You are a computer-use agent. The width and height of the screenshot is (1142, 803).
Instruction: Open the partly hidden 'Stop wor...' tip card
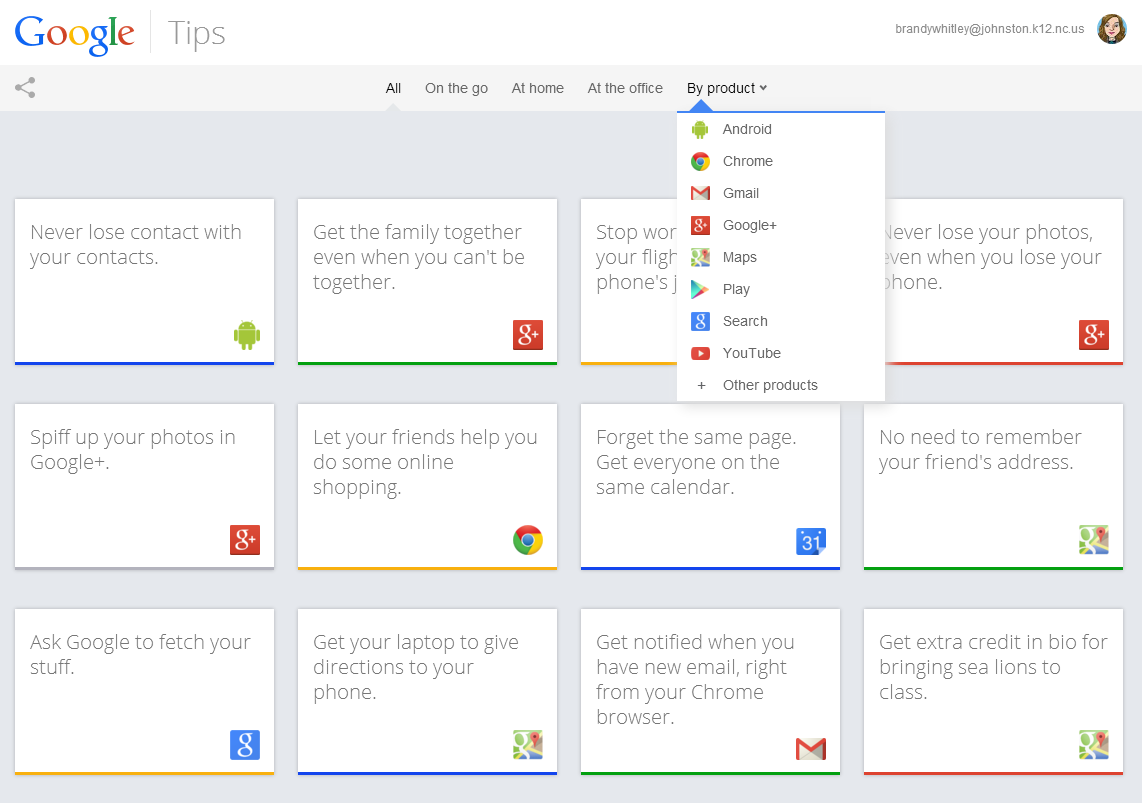(x=629, y=282)
